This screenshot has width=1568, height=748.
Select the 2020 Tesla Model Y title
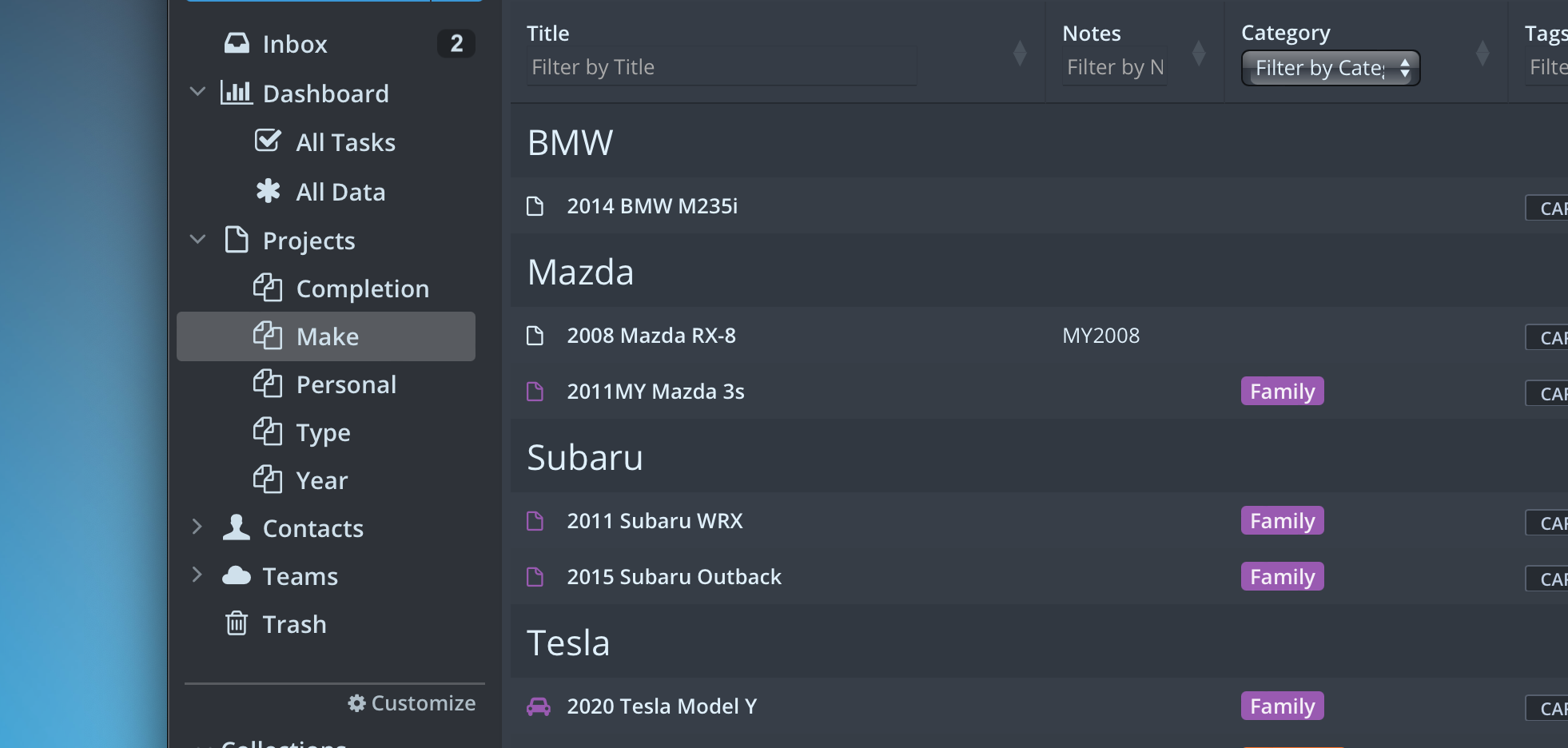[662, 706]
